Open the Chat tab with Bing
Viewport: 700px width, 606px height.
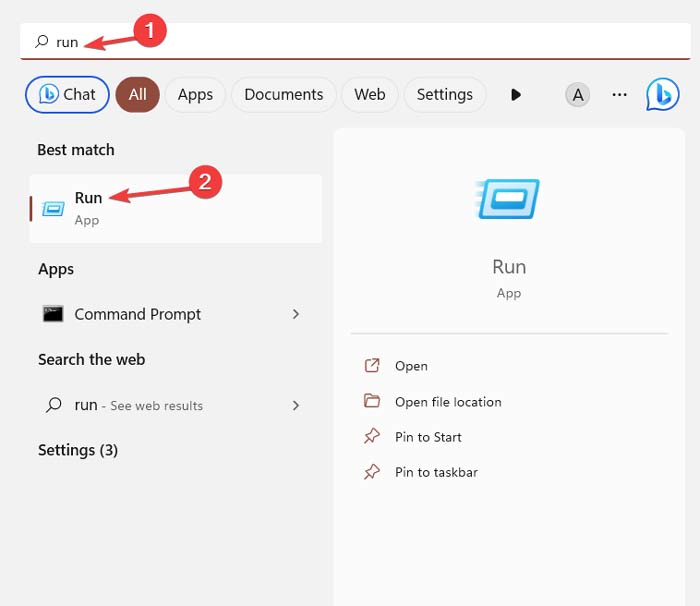coord(67,95)
